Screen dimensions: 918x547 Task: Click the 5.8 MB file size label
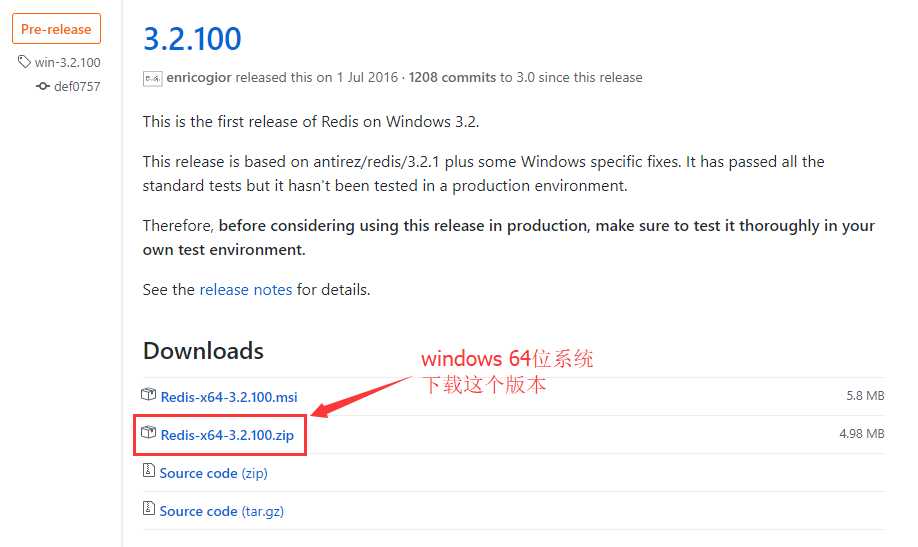(865, 396)
